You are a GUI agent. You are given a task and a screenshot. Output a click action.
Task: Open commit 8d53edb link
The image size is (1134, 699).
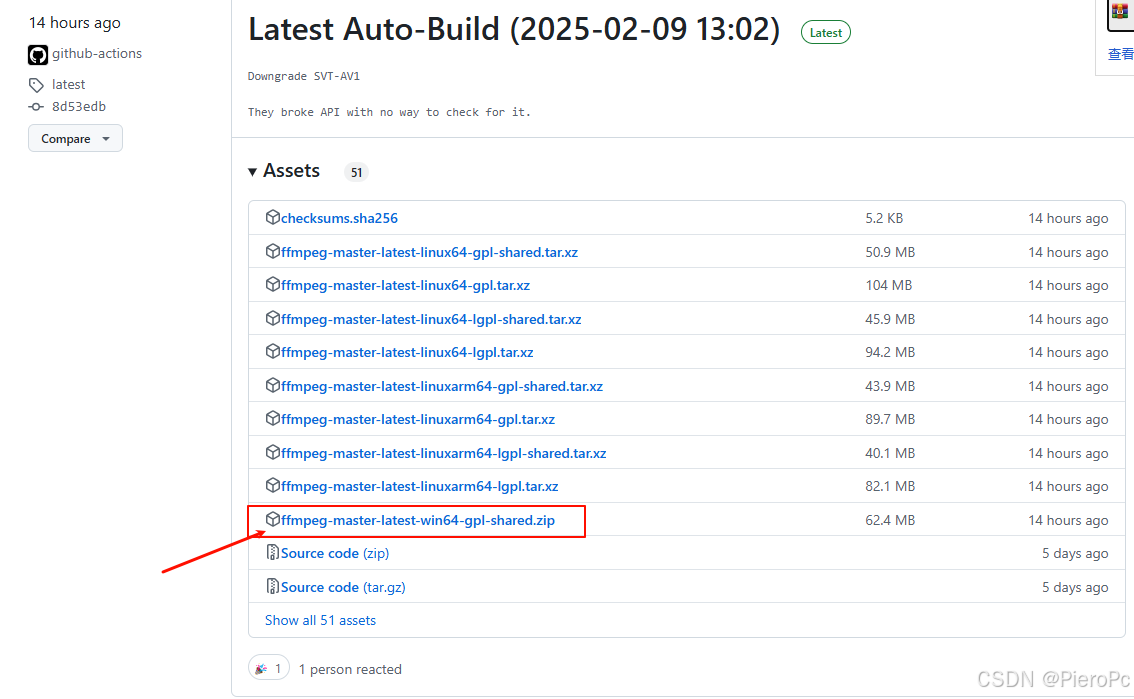point(79,107)
